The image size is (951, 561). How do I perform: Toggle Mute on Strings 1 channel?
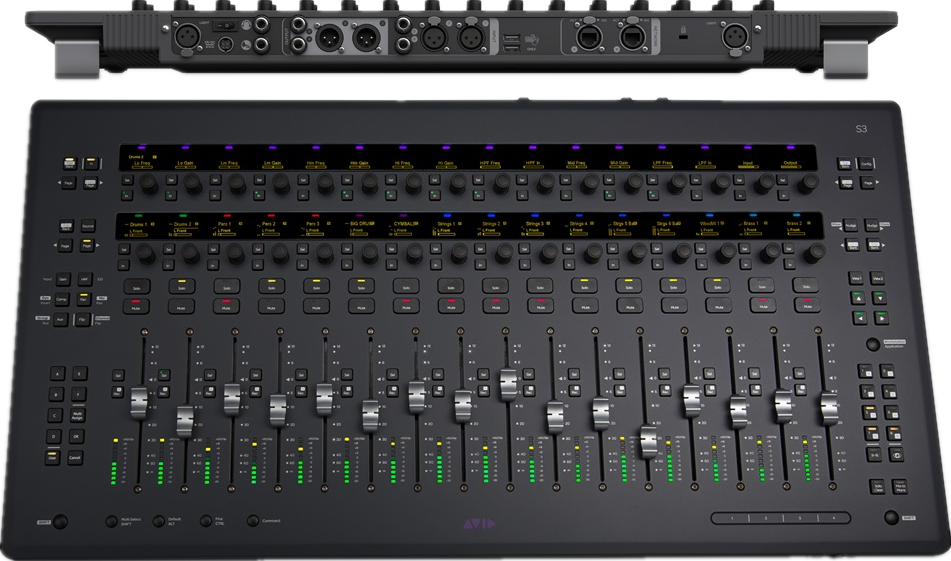tap(451, 306)
